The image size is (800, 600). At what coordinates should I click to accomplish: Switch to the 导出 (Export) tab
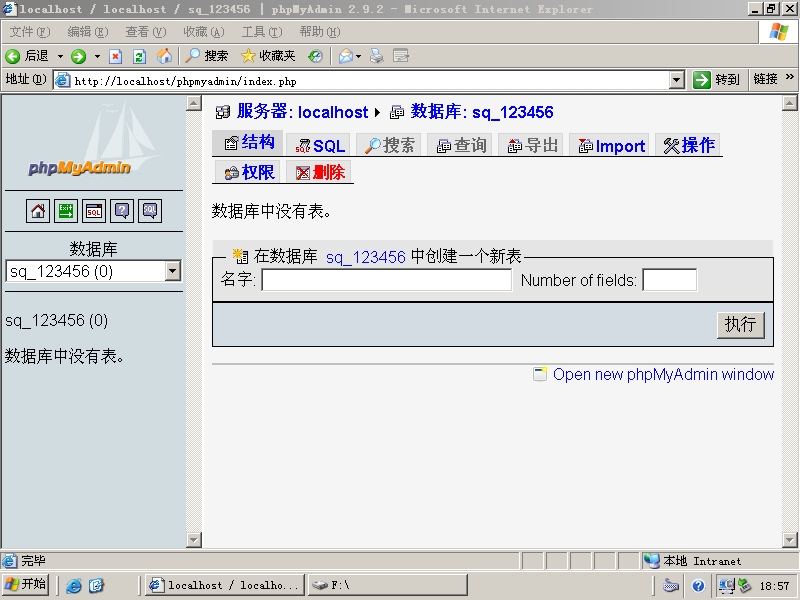coord(532,145)
